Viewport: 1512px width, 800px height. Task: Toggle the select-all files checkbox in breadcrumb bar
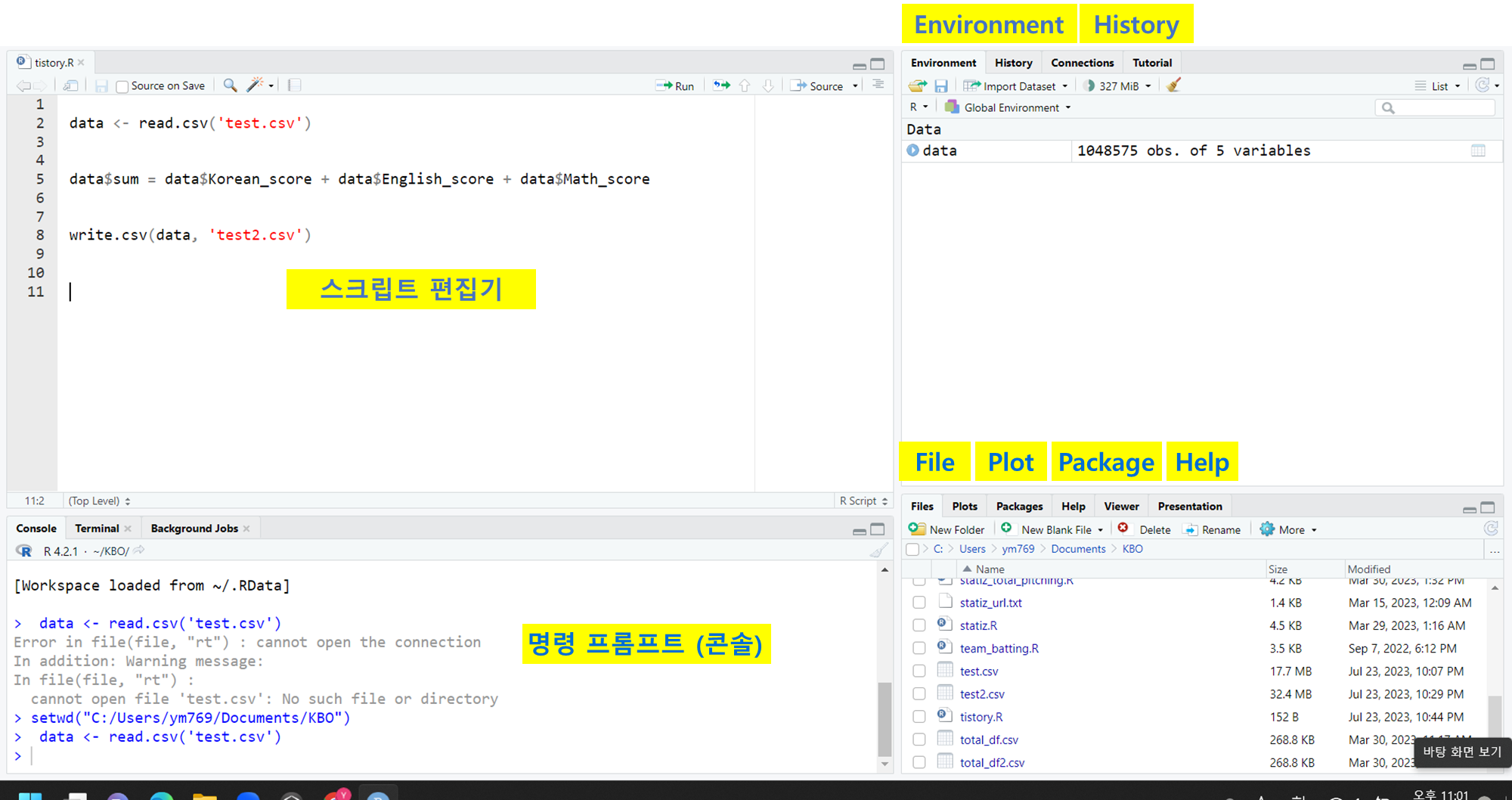coord(912,550)
